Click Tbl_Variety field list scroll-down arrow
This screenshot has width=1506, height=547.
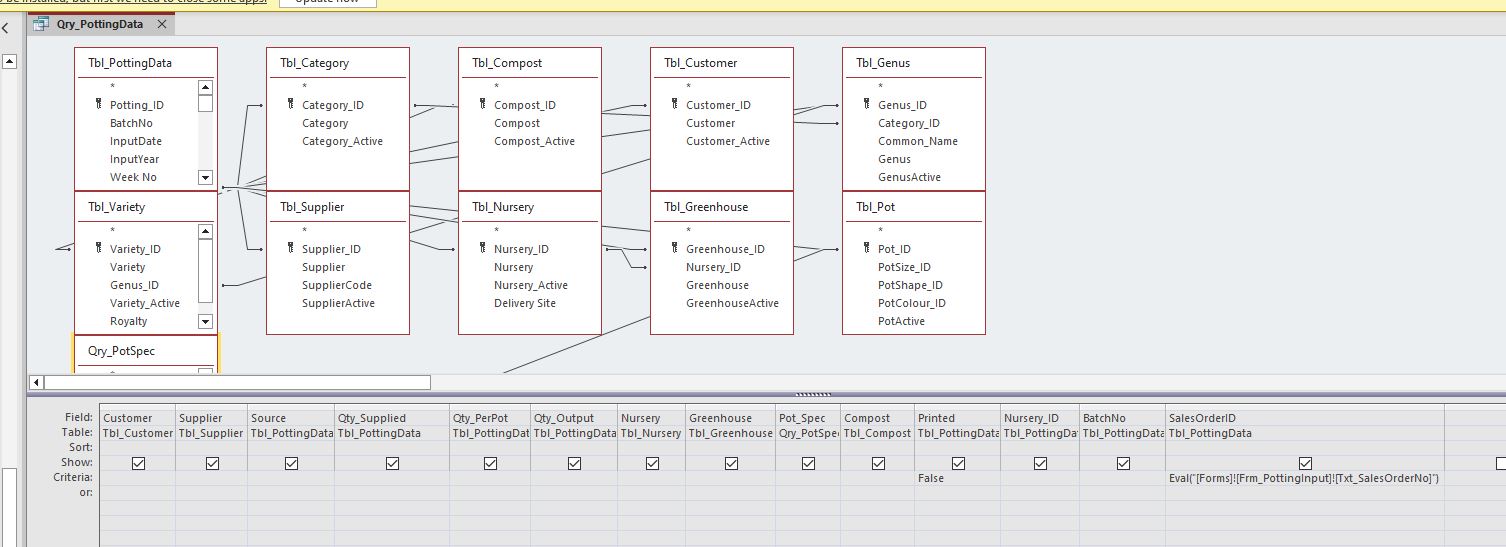(205, 321)
